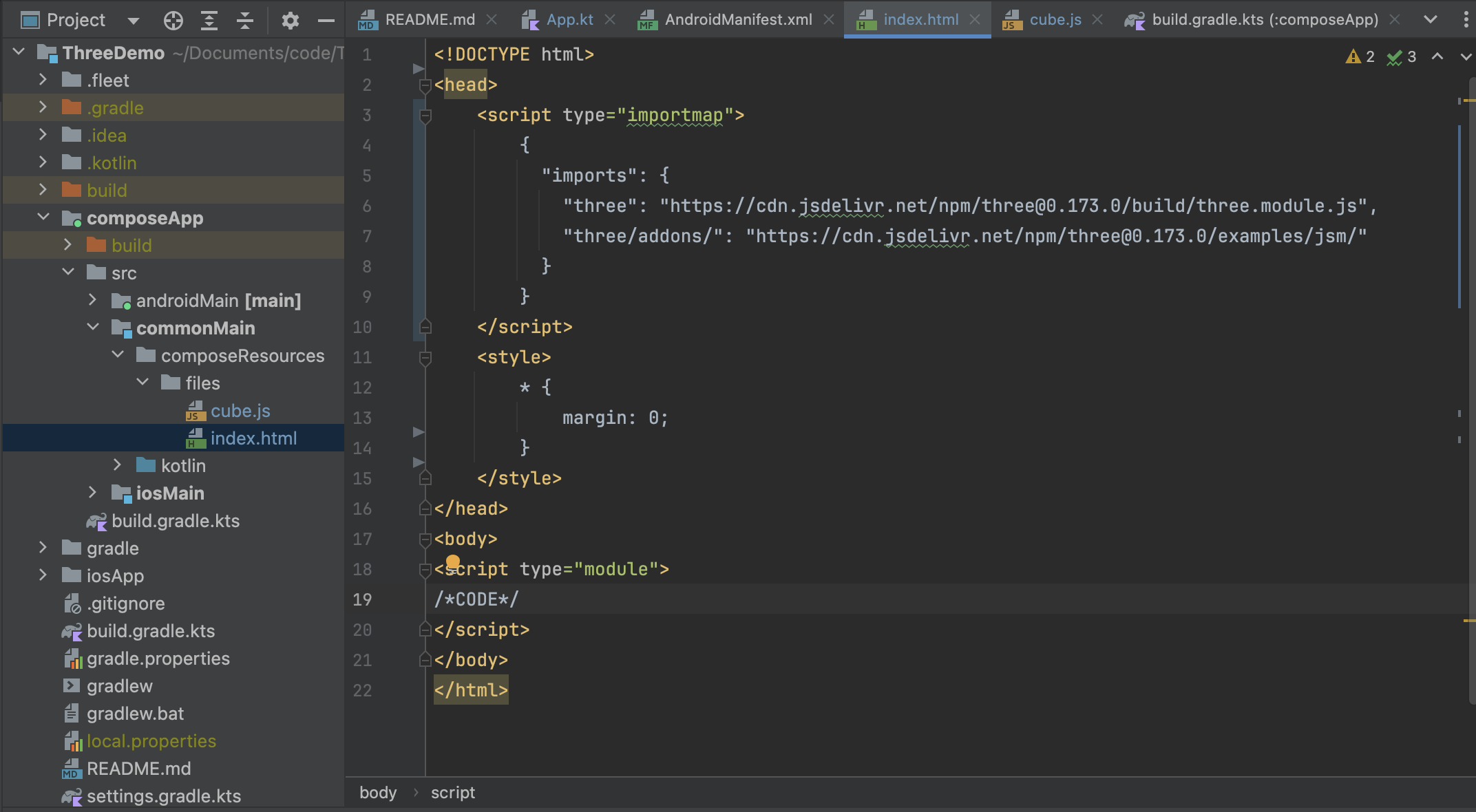Open the editor tabs overflow chevron
Viewport: 1476px width, 812px height.
(x=1431, y=19)
